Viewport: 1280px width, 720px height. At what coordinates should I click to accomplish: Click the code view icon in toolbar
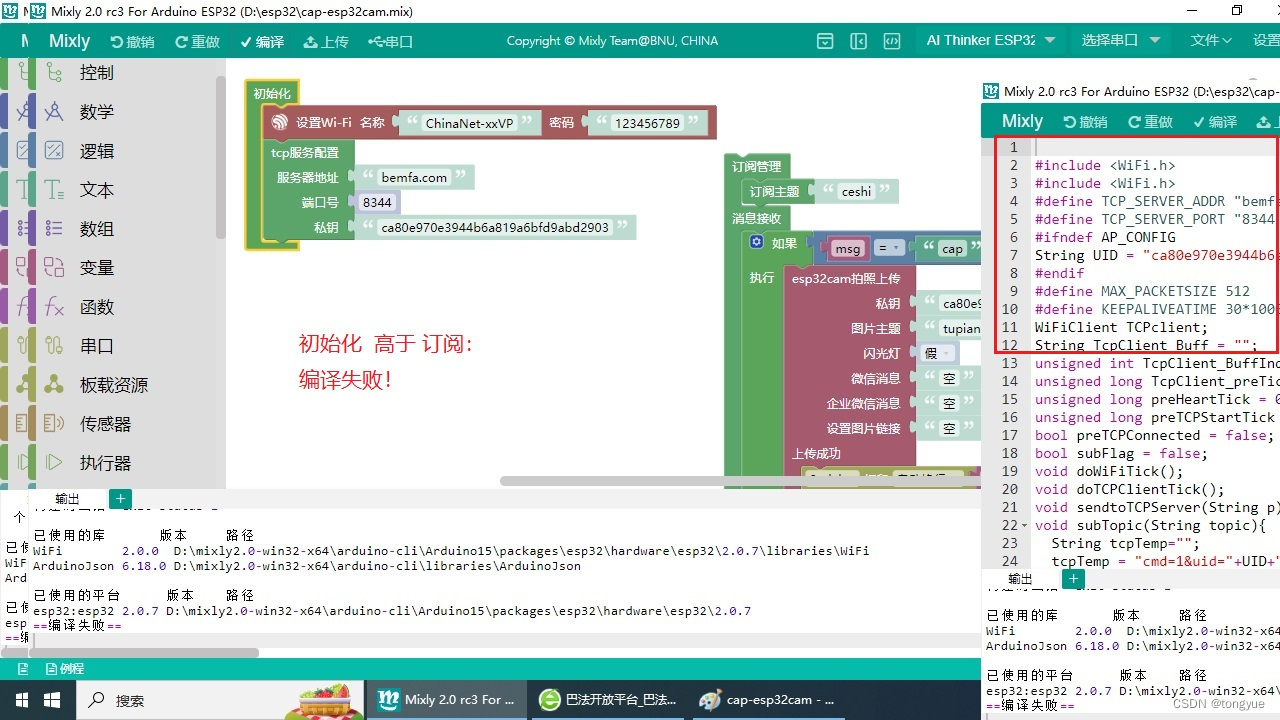pyautogui.click(x=891, y=41)
